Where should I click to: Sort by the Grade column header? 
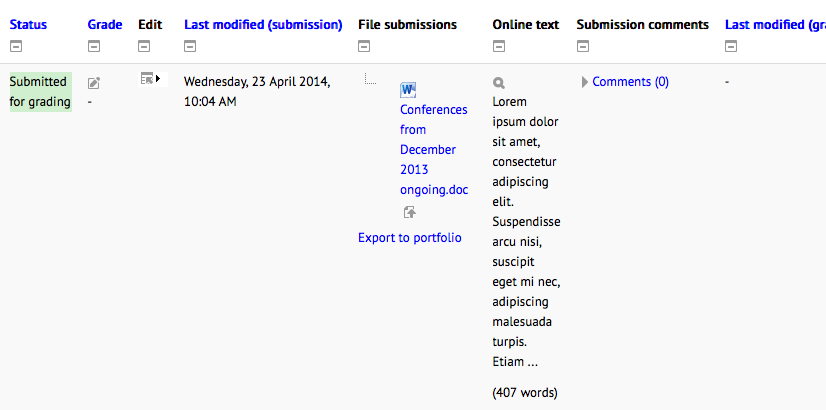[105, 24]
